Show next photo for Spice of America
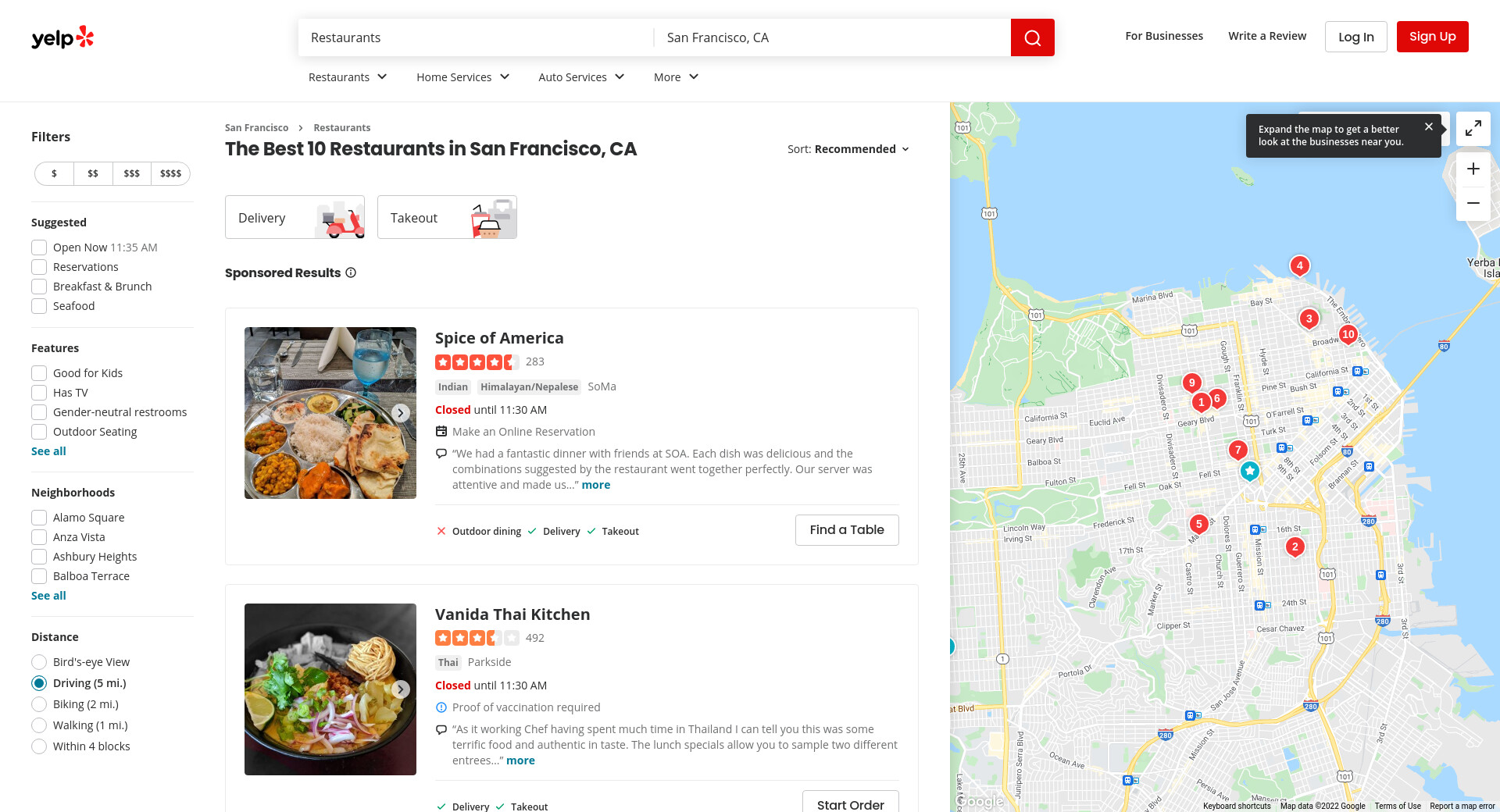 pyautogui.click(x=401, y=413)
